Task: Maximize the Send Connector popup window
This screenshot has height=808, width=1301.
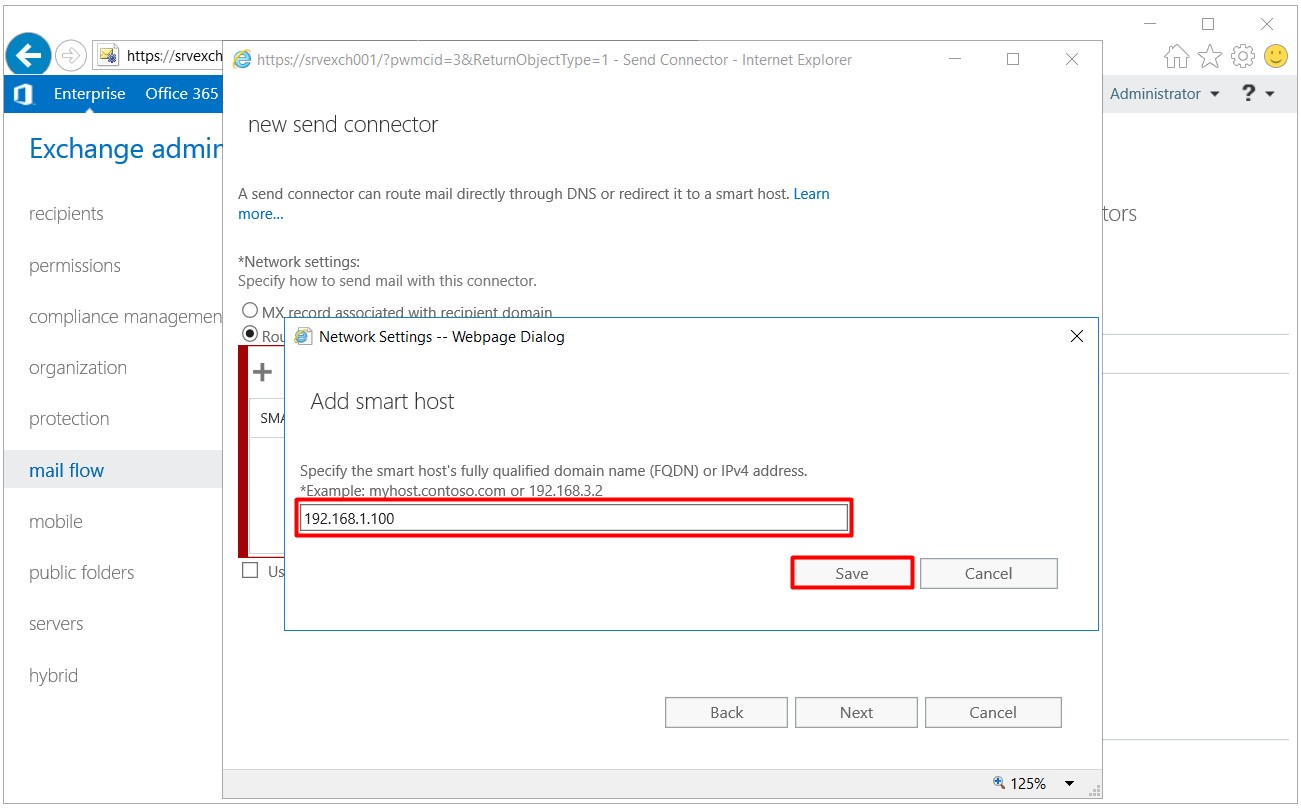Action: click(1013, 60)
